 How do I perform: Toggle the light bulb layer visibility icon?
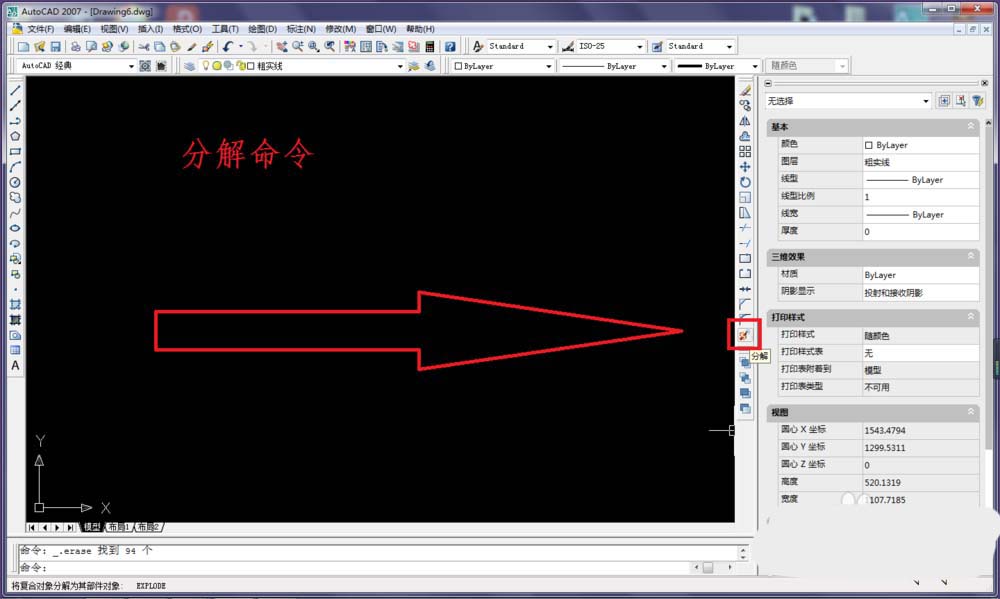pyautogui.click(x=206, y=65)
